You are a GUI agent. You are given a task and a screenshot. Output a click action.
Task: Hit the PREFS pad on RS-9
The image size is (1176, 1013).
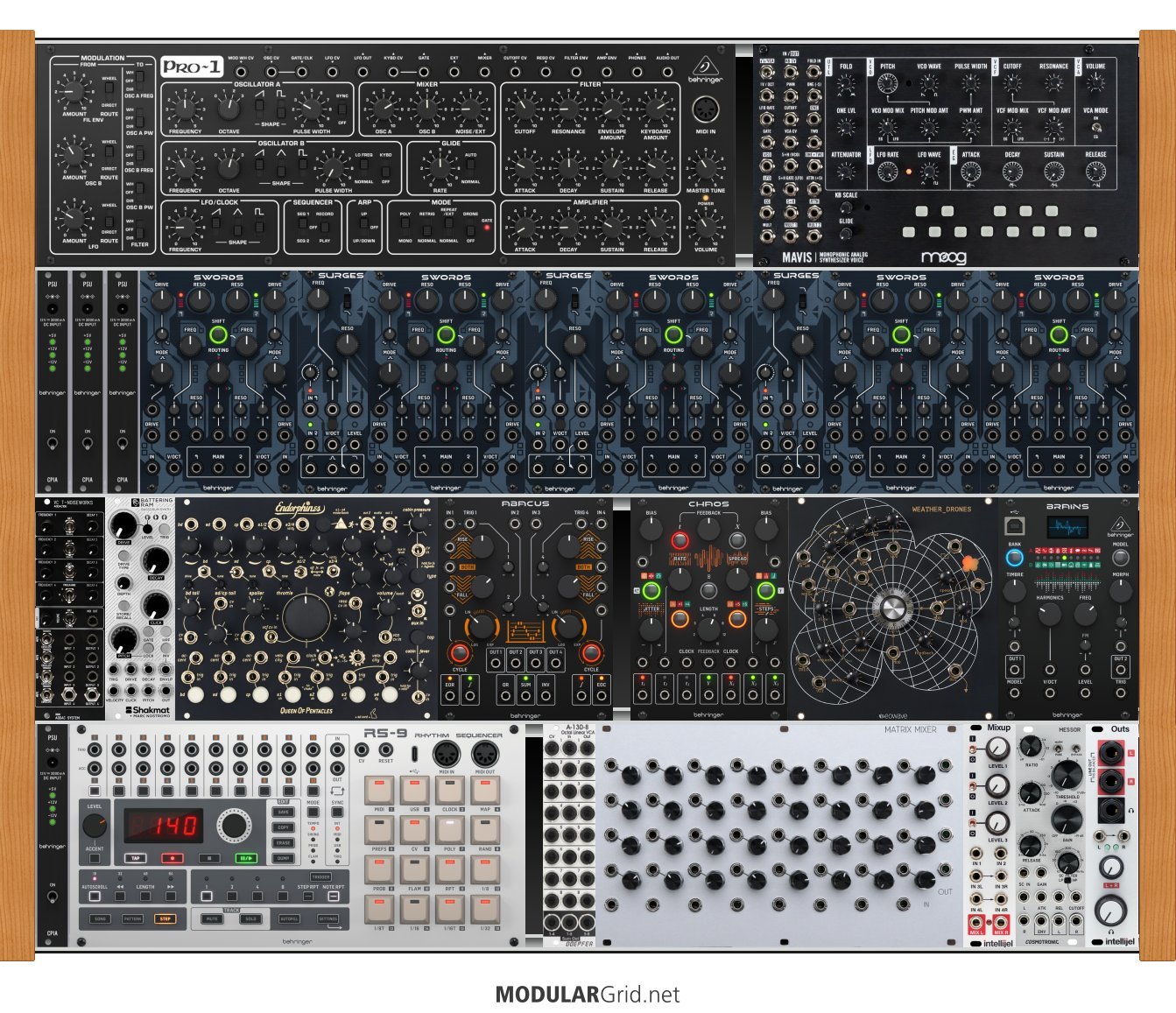click(379, 829)
